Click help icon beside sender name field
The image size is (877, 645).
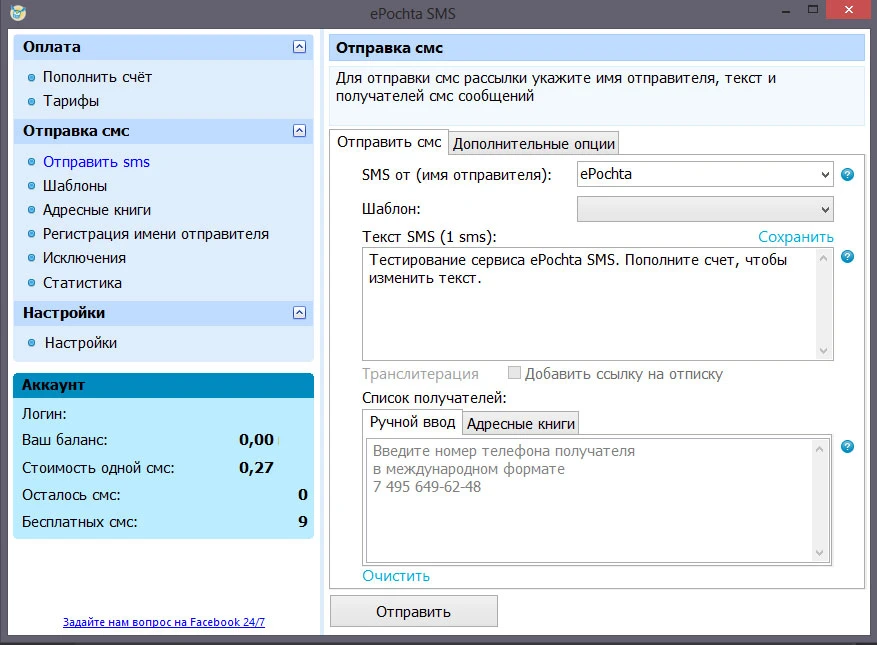pyautogui.click(x=847, y=175)
